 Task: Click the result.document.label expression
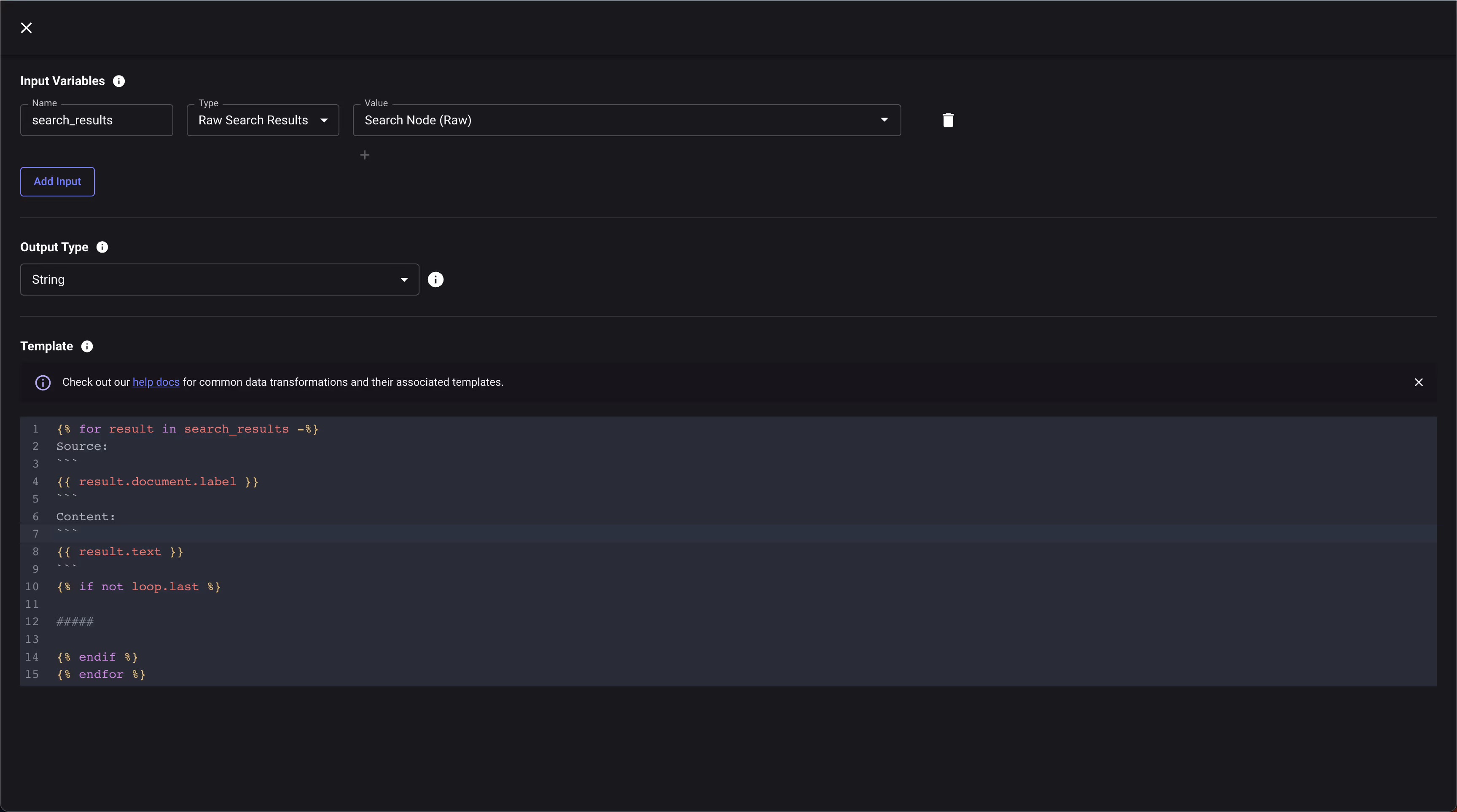coord(157,482)
